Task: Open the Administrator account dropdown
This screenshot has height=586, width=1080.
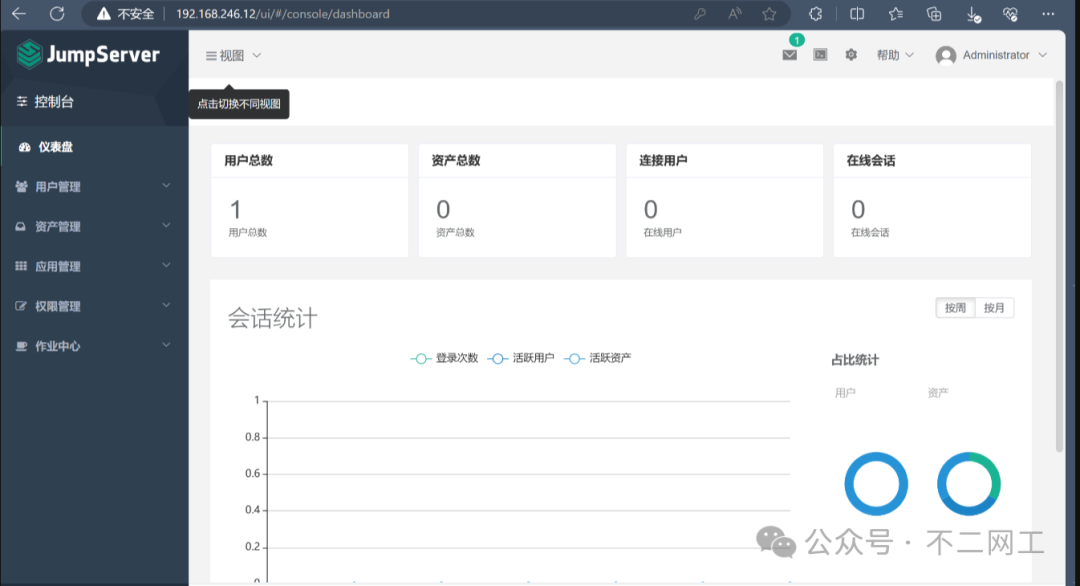Action: 992,56
